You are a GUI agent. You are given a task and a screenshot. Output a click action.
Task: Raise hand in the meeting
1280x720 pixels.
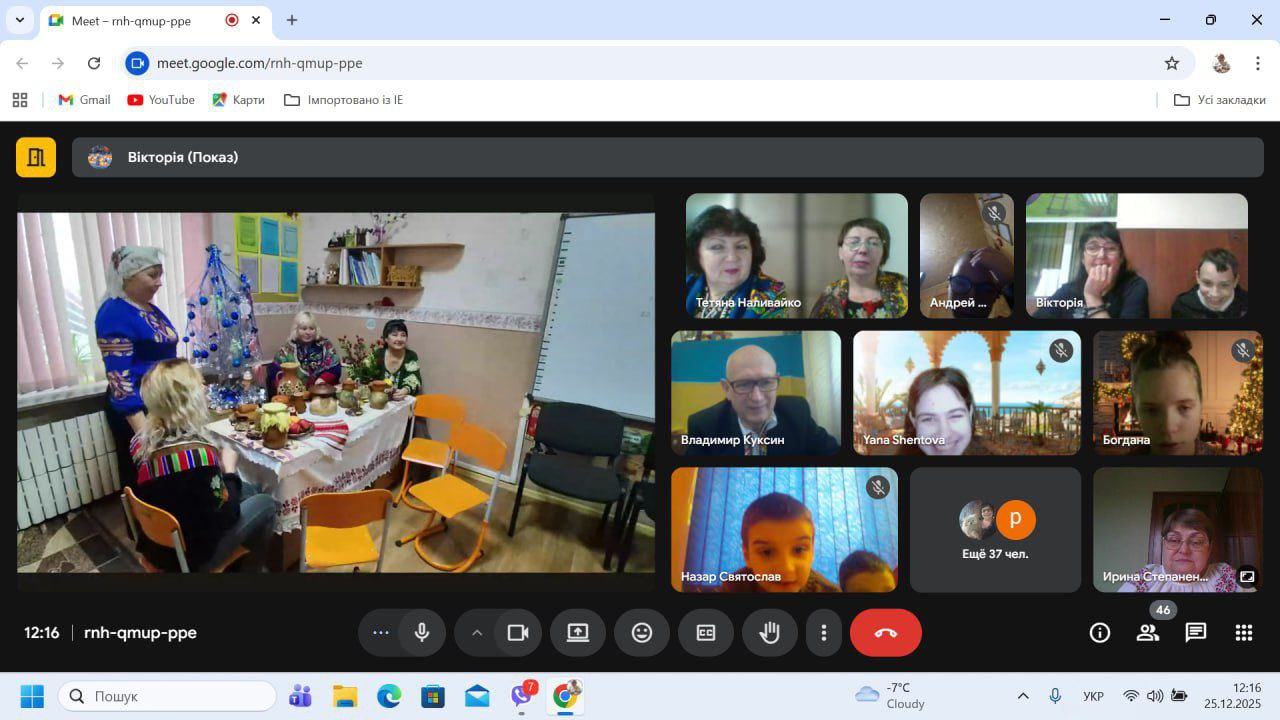coord(769,633)
